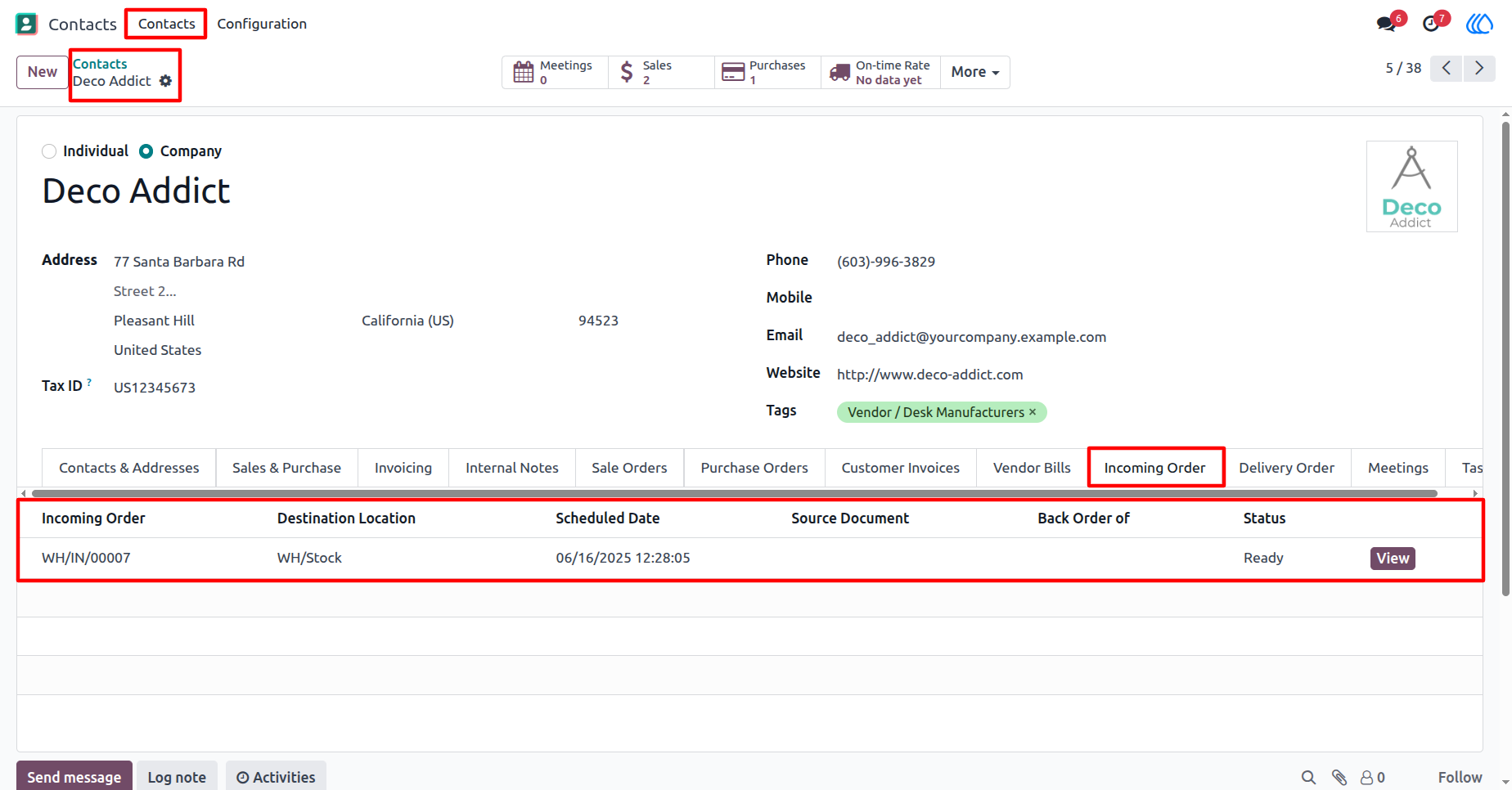Go to previous record arrow
Image resolution: width=1512 pixels, height=790 pixels.
pos(1447,68)
